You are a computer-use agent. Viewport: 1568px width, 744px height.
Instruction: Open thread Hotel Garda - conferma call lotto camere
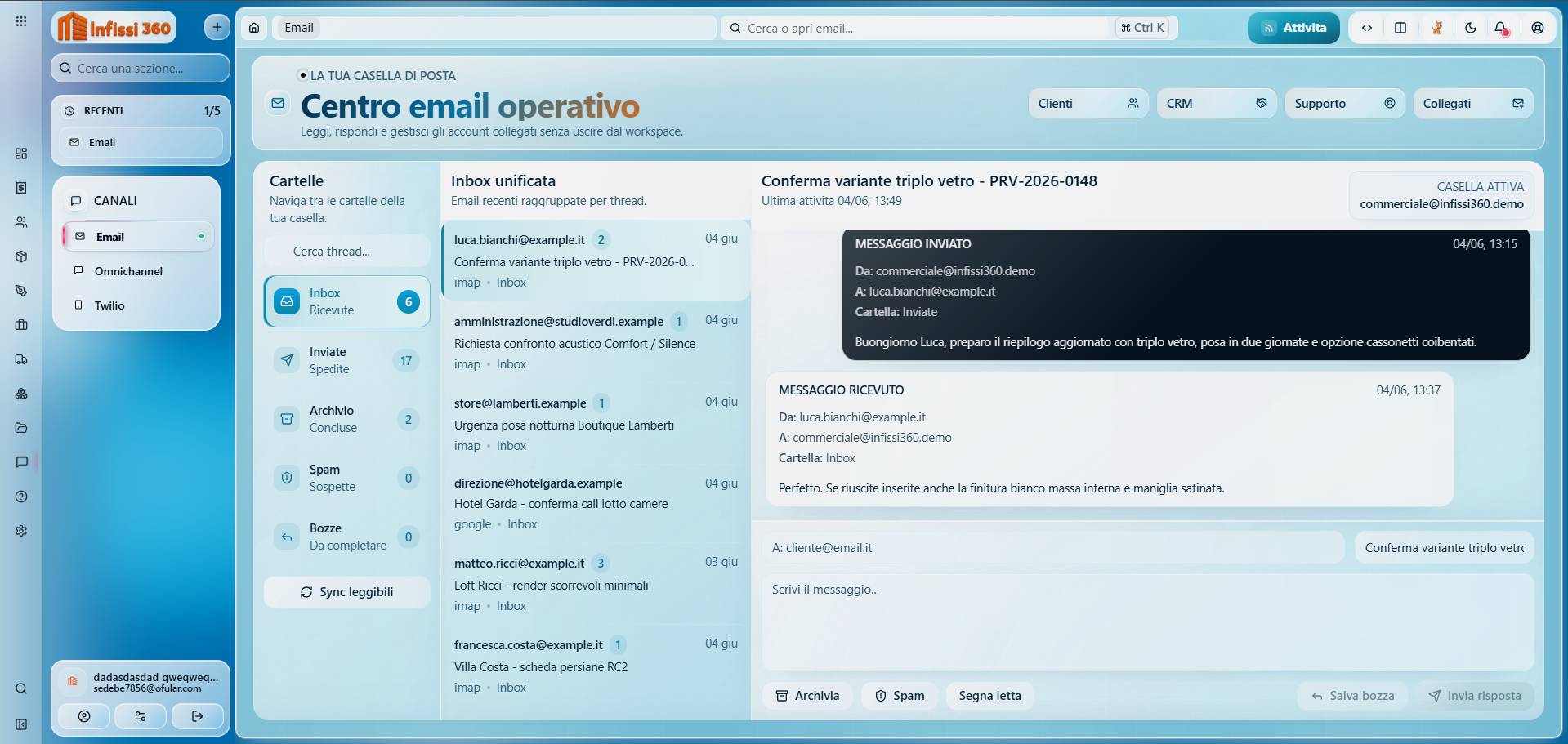[596, 504]
